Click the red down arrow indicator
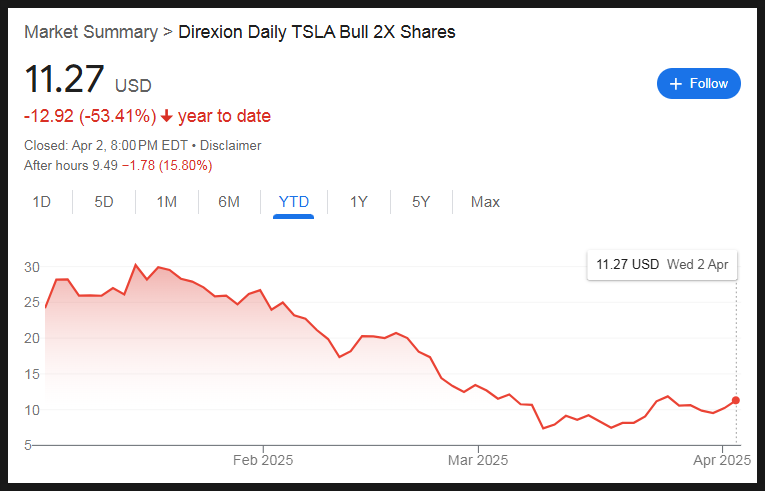 165,116
